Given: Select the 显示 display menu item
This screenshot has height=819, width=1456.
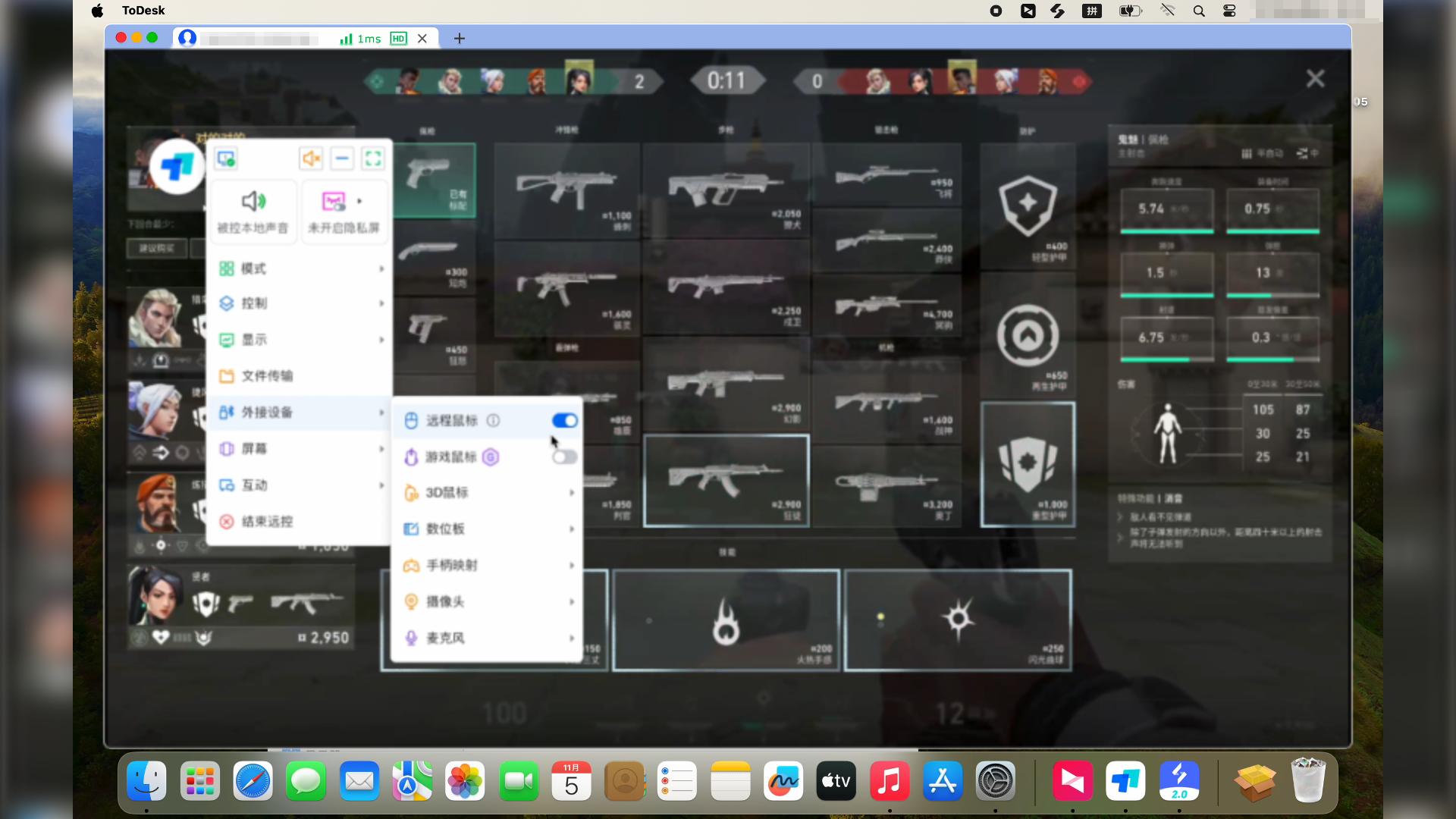Looking at the screenshot, I should 254,340.
